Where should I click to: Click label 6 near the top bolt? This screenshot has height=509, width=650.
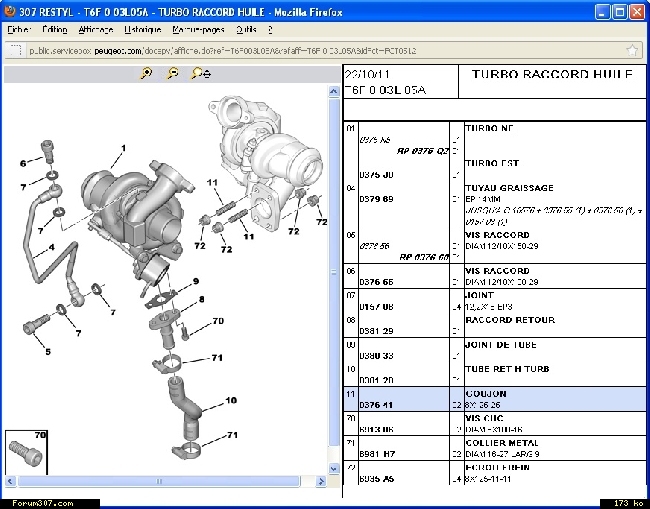(23, 163)
